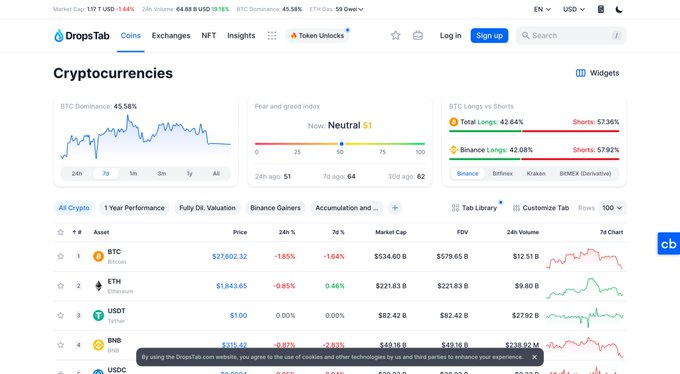Add a new tab with plus icon
Image resolution: width=680 pixels, height=374 pixels.
click(x=395, y=208)
